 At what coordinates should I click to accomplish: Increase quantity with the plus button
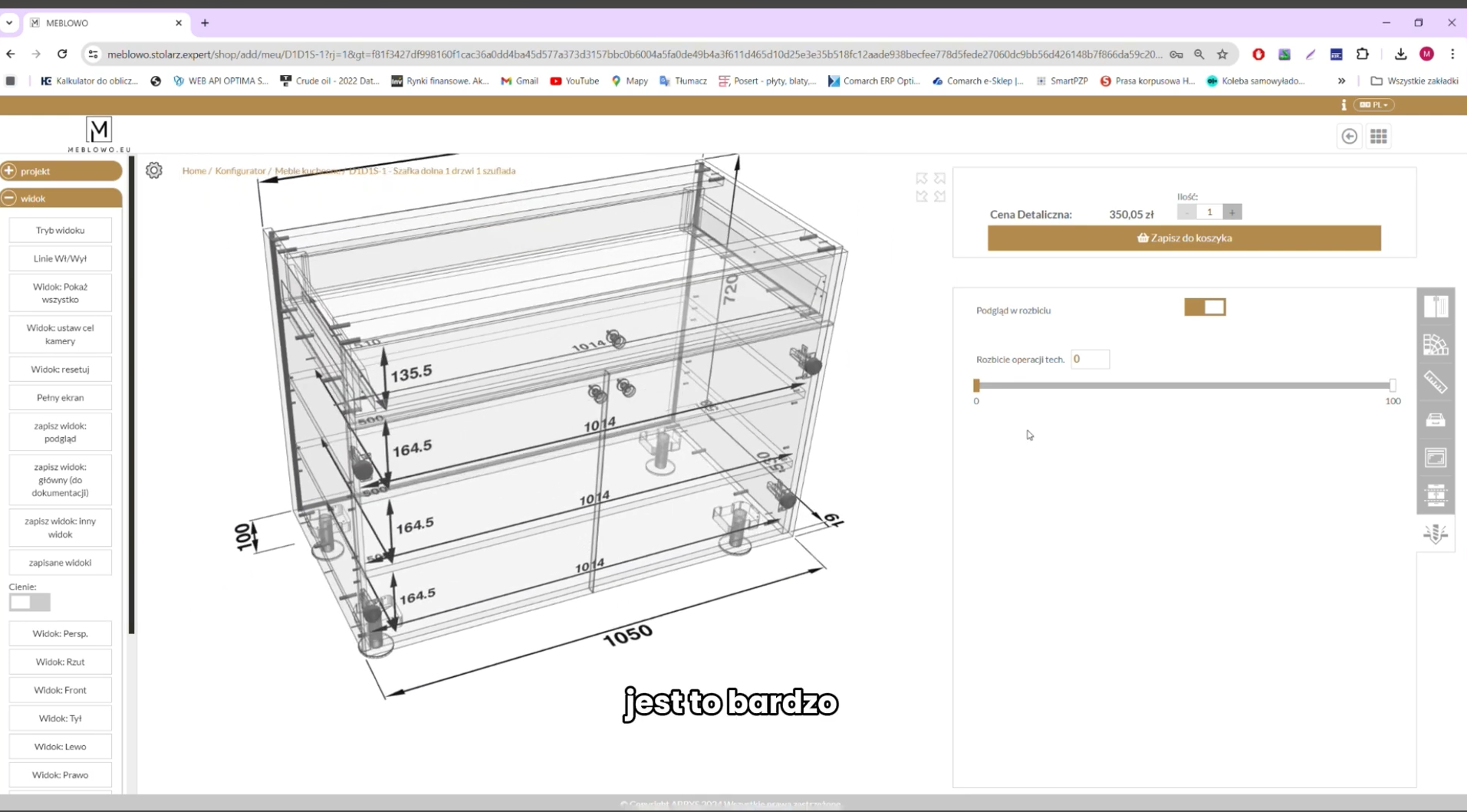[1232, 212]
